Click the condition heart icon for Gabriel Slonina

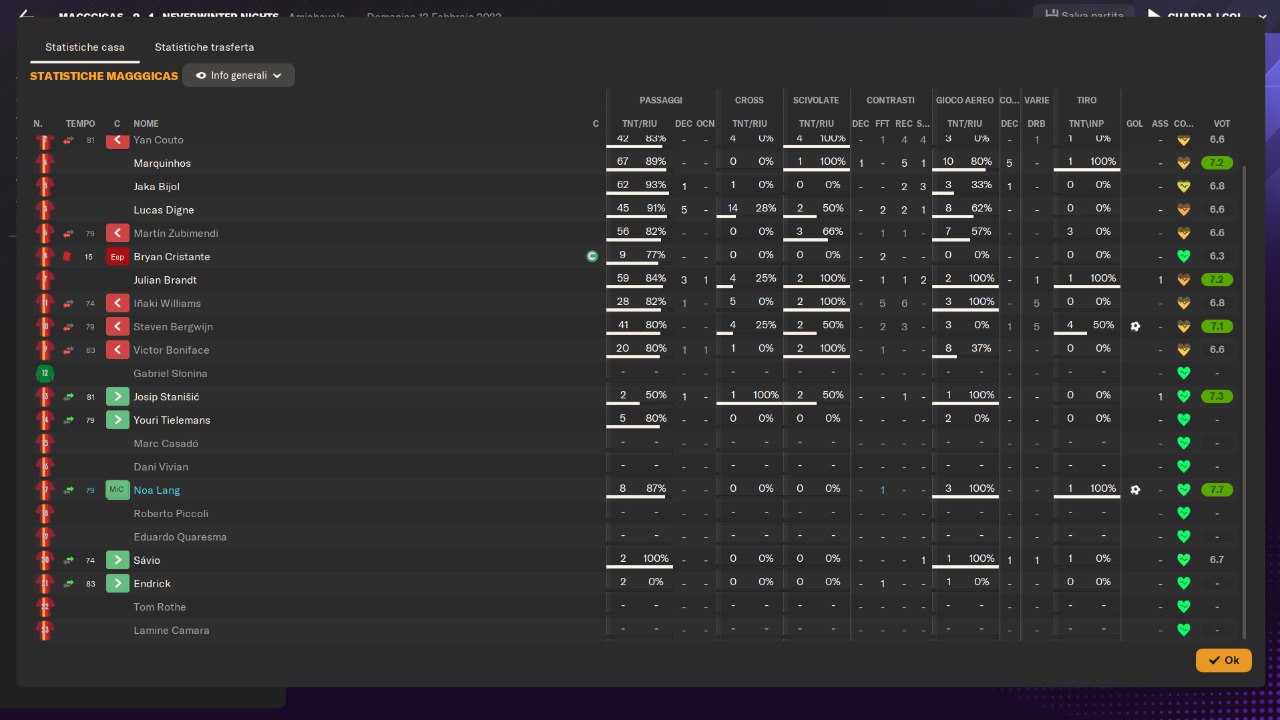(x=1184, y=374)
